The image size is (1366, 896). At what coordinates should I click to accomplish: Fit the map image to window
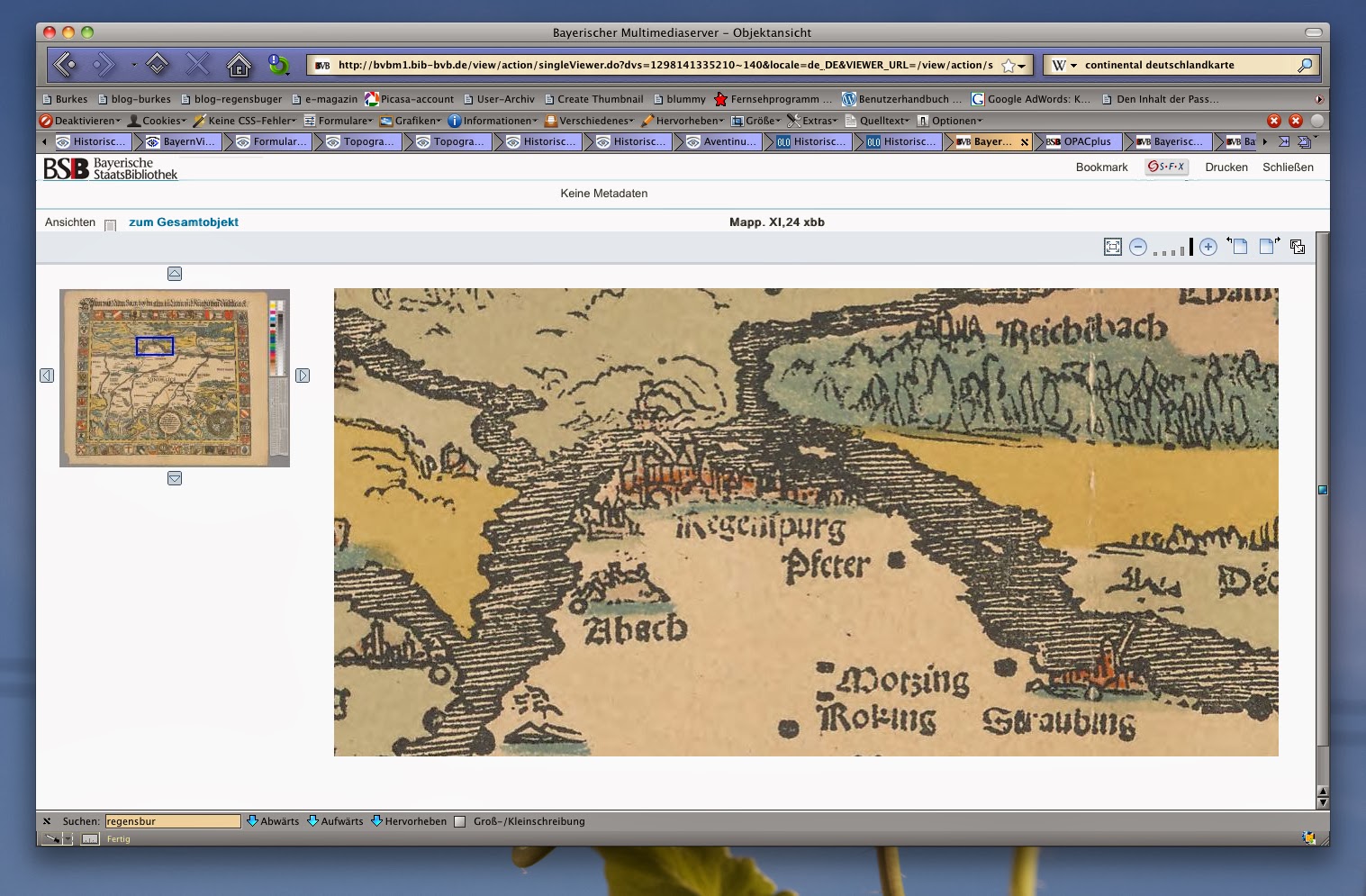click(1113, 247)
